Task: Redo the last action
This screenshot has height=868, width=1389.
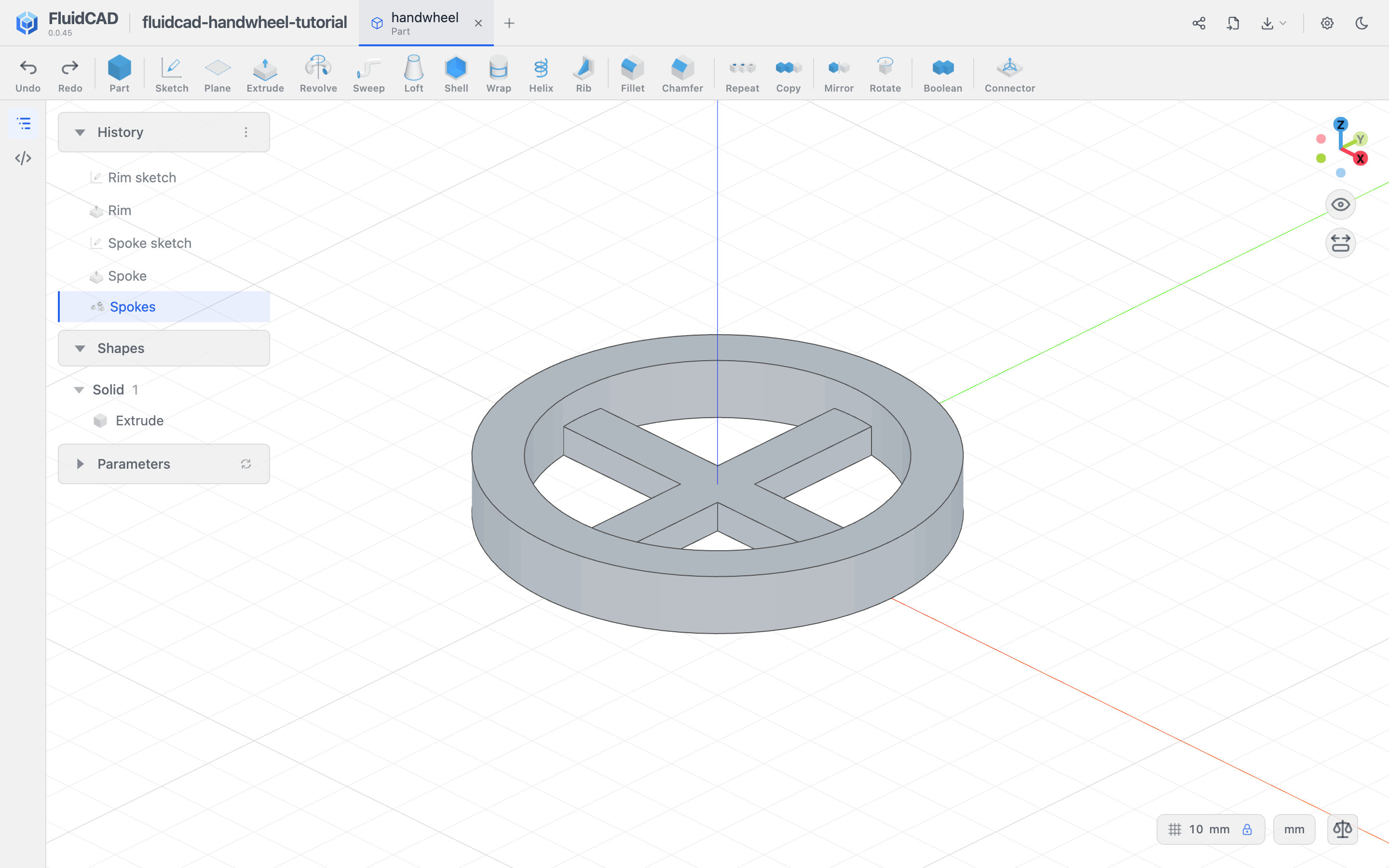Action: click(x=70, y=74)
